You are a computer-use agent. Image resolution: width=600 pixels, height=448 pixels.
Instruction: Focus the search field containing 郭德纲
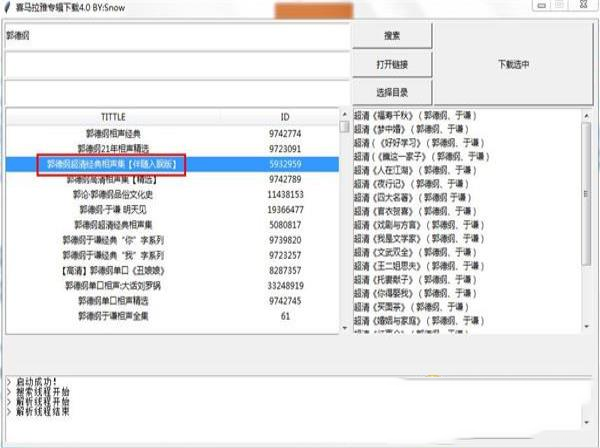[175, 36]
